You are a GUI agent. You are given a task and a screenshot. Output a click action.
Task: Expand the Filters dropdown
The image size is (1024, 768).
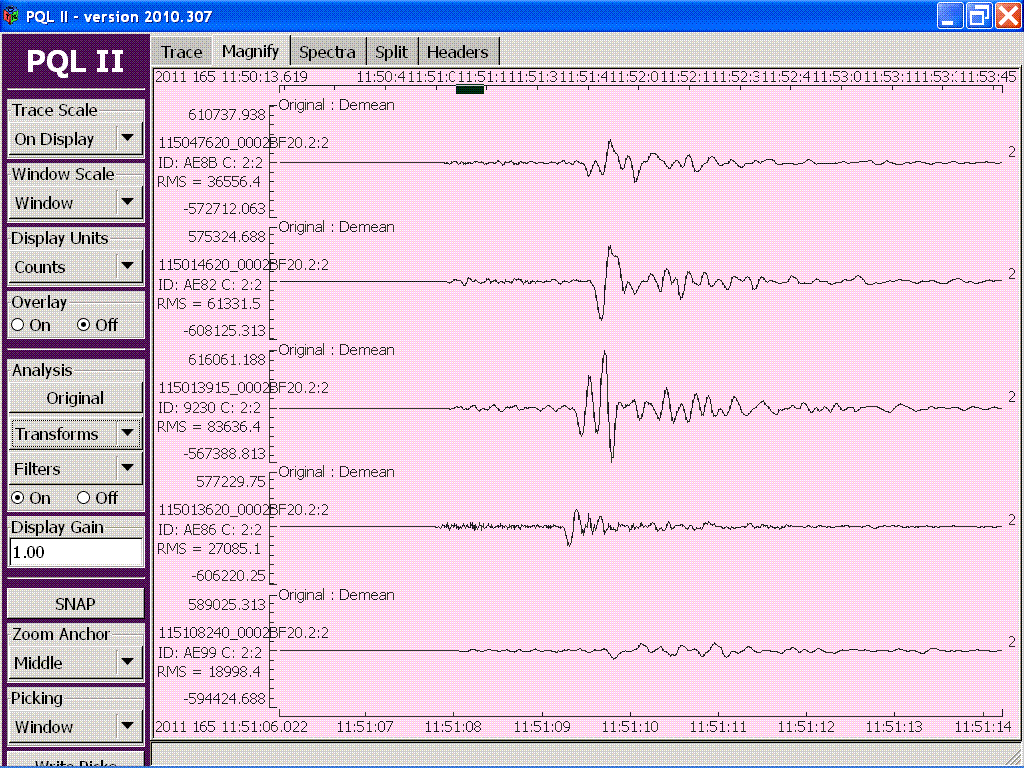tap(76, 469)
